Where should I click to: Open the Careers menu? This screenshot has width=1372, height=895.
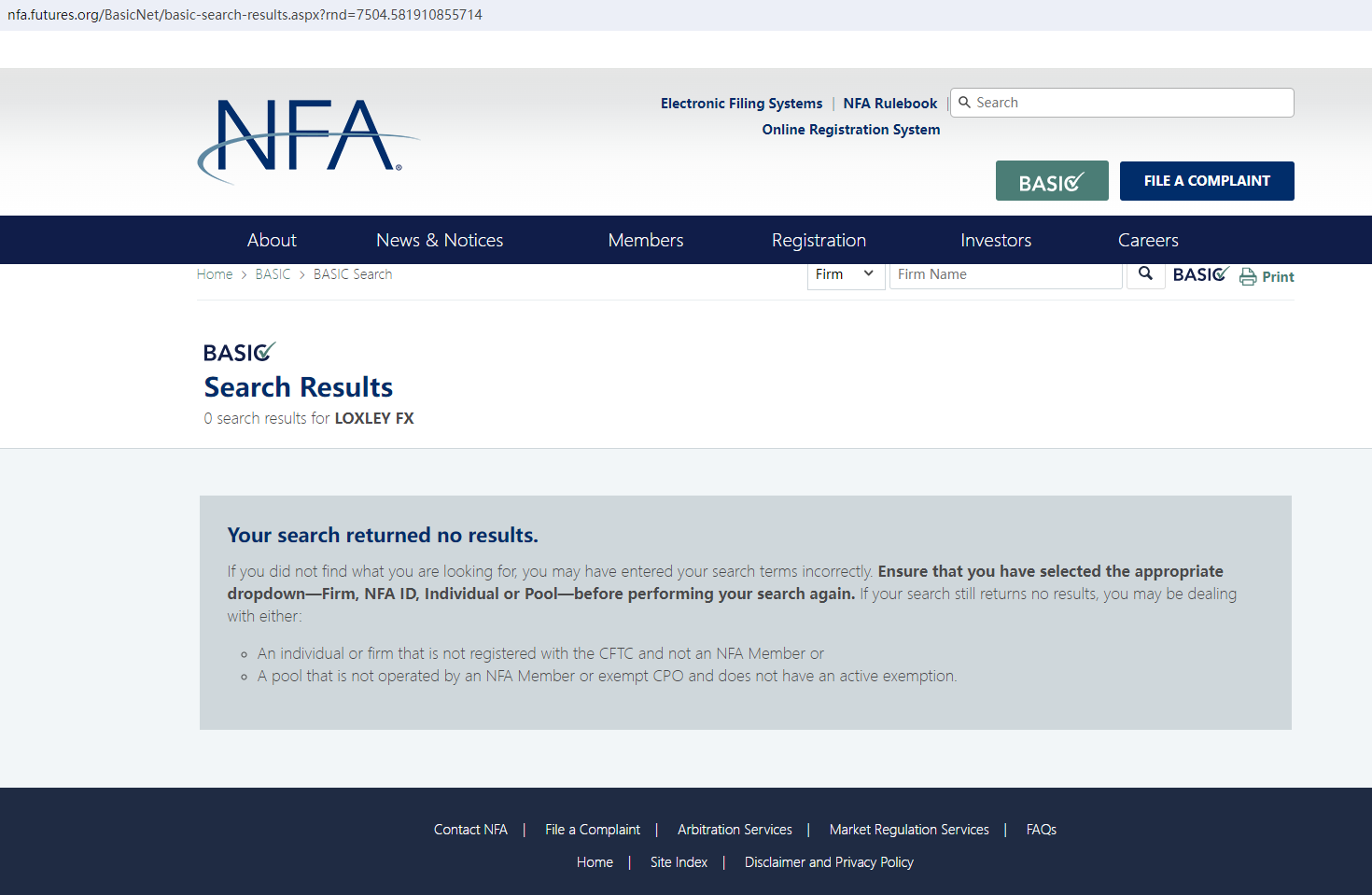pyautogui.click(x=1148, y=240)
